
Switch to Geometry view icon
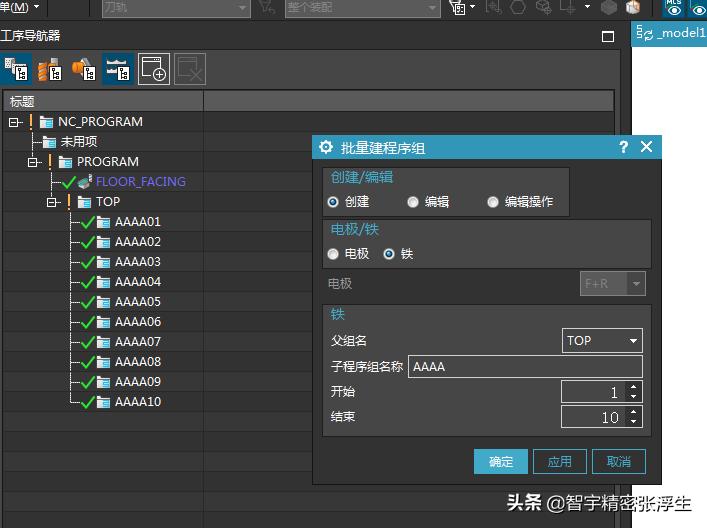tap(84, 69)
